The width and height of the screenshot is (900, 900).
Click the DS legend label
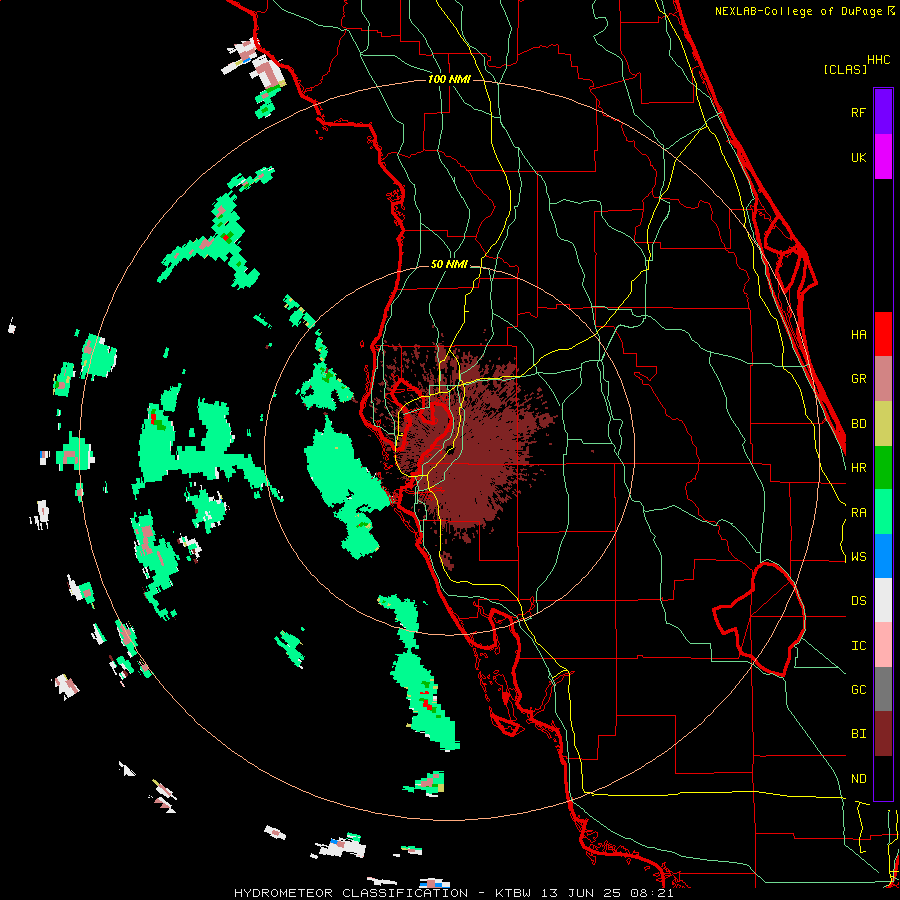click(858, 601)
